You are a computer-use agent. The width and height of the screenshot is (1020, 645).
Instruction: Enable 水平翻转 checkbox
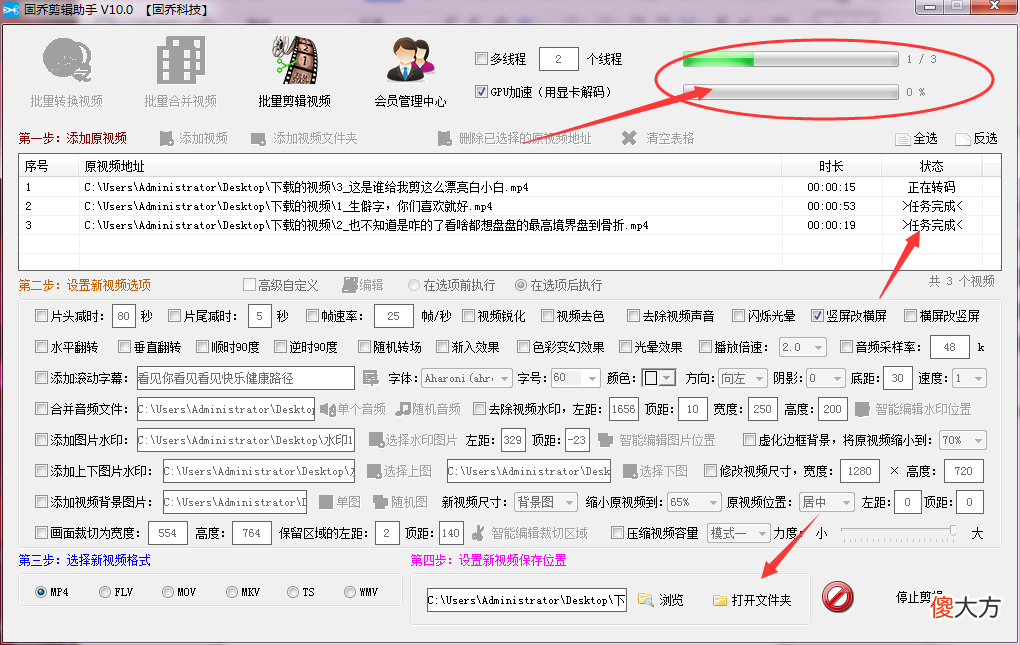tap(42, 347)
